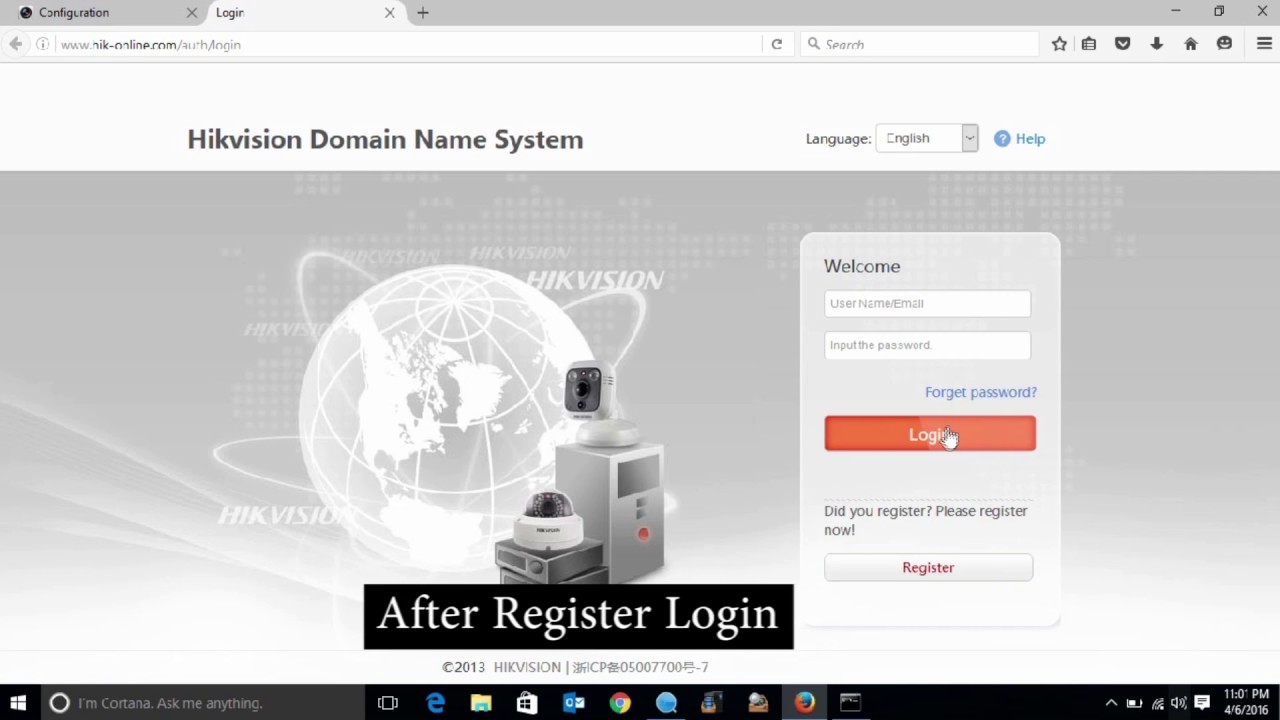Open the downloads arrow icon
The width and height of the screenshot is (1280, 720).
(x=1157, y=44)
